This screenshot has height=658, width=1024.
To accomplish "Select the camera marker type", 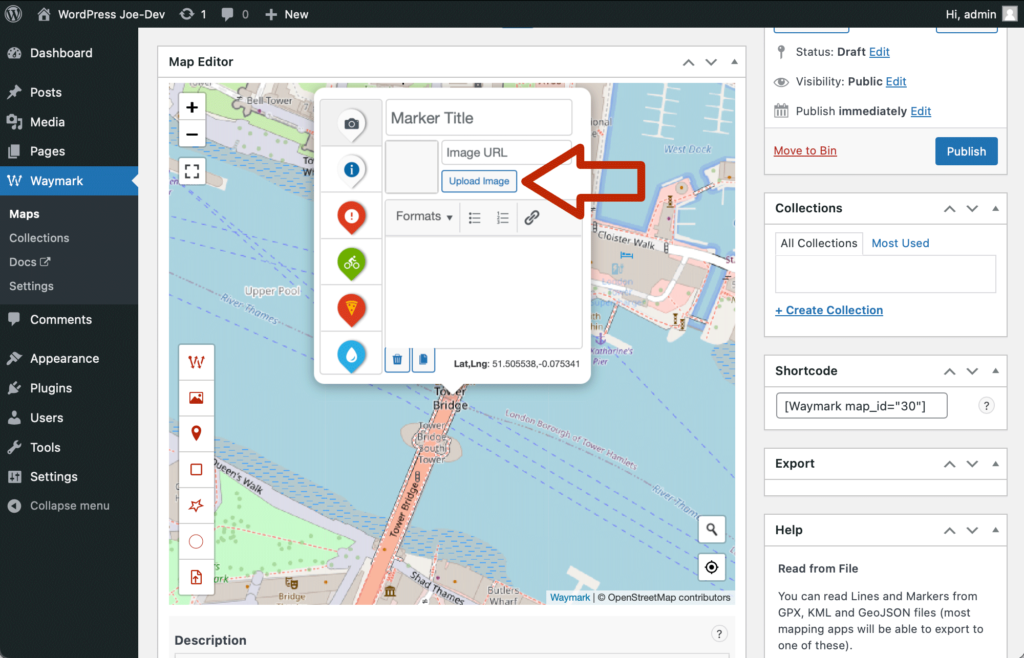I will point(351,123).
